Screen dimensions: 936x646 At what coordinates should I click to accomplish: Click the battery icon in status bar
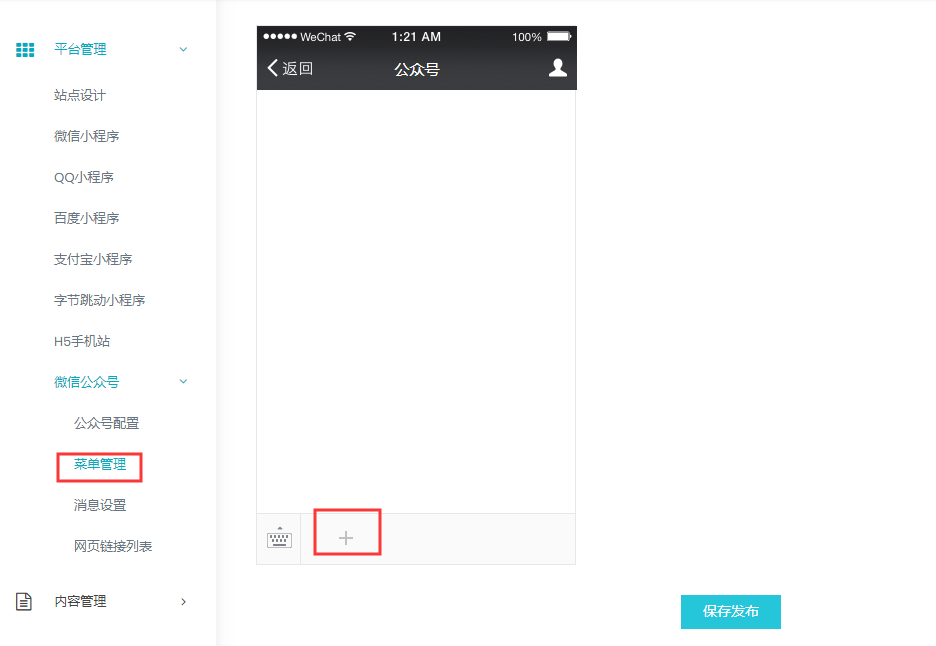point(559,36)
